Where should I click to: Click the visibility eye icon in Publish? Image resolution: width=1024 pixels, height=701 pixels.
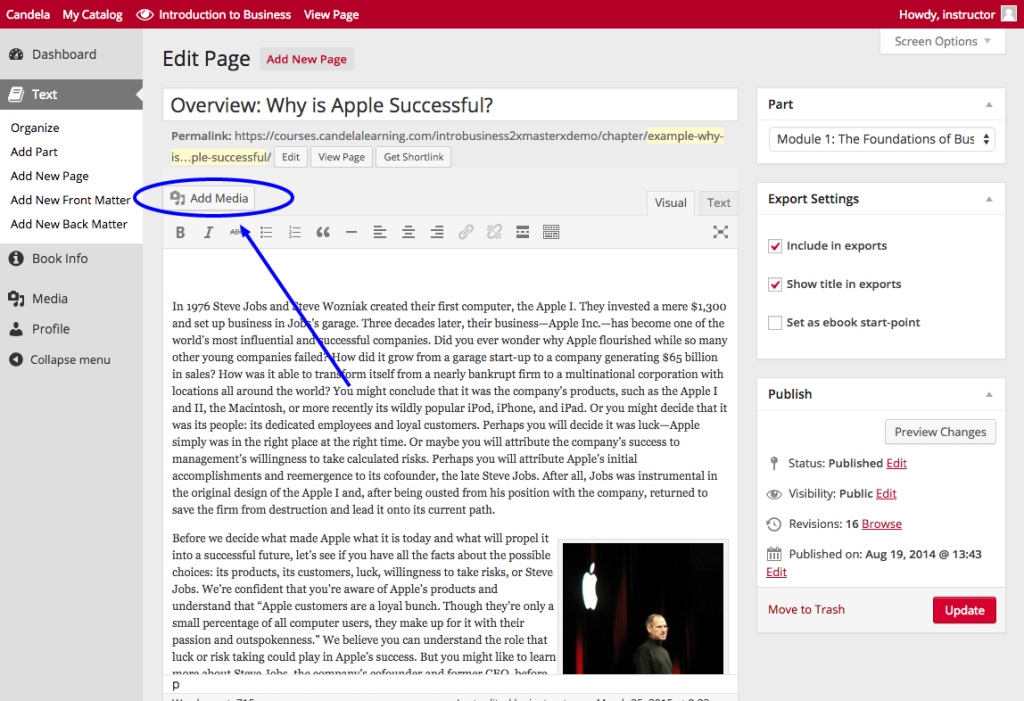tap(774, 494)
